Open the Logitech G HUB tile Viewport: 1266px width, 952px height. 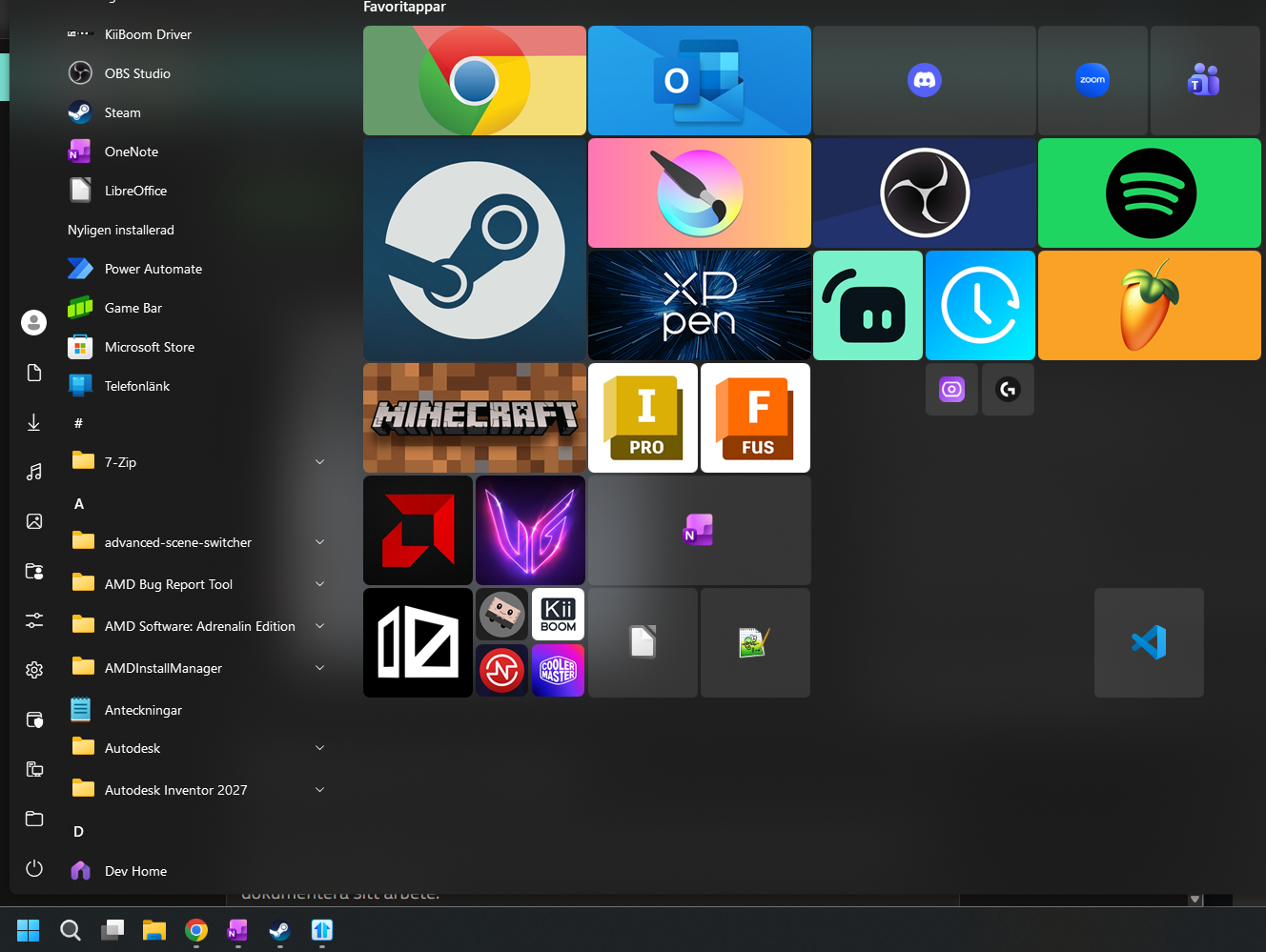pyautogui.click(x=1008, y=389)
